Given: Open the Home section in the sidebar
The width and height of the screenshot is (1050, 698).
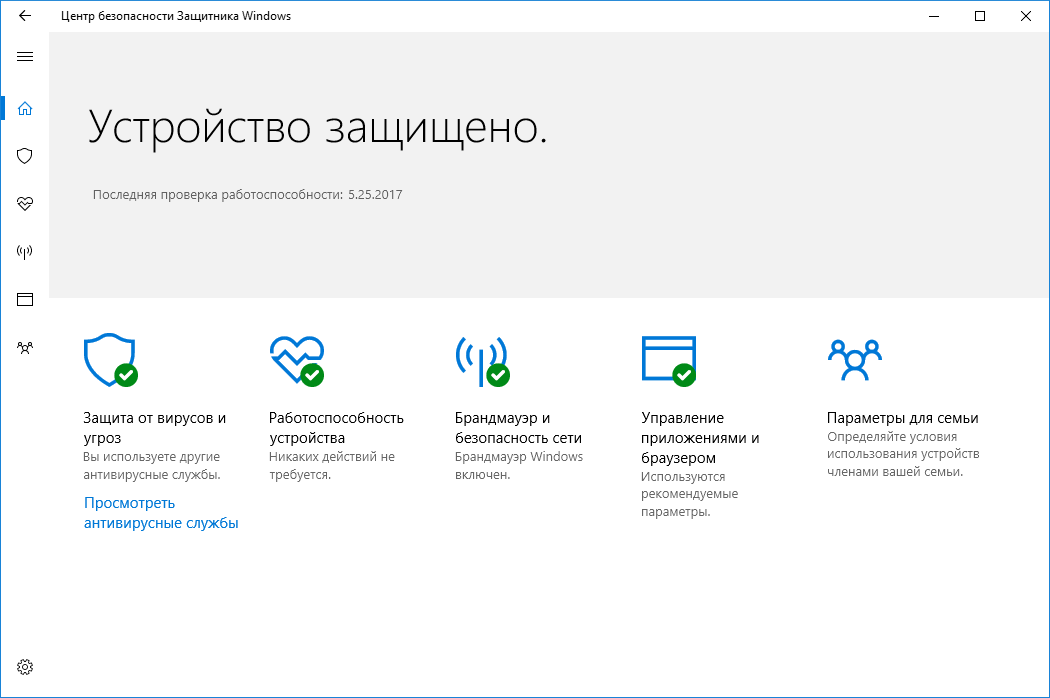Looking at the screenshot, I should tap(24, 108).
